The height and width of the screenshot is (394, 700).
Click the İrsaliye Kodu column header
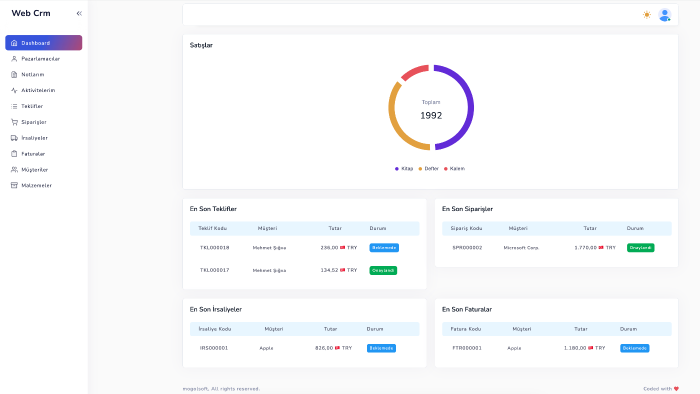pyautogui.click(x=215, y=329)
